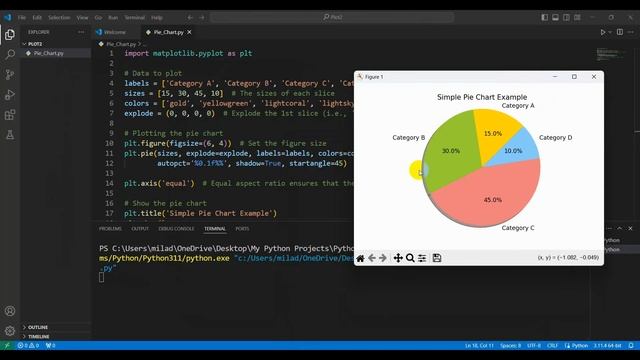Switch to the PROBLEMS panel tab
This screenshot has height=360, width=640.
(x=110, y=229)
